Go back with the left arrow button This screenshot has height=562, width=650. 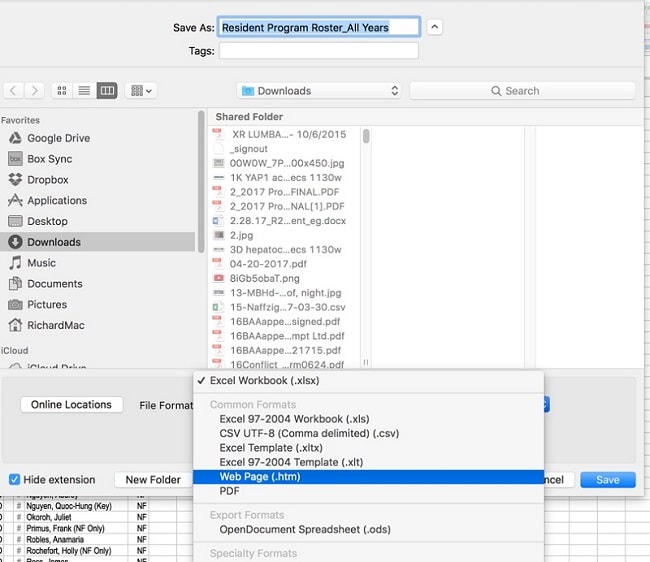(x=13, y=90)
